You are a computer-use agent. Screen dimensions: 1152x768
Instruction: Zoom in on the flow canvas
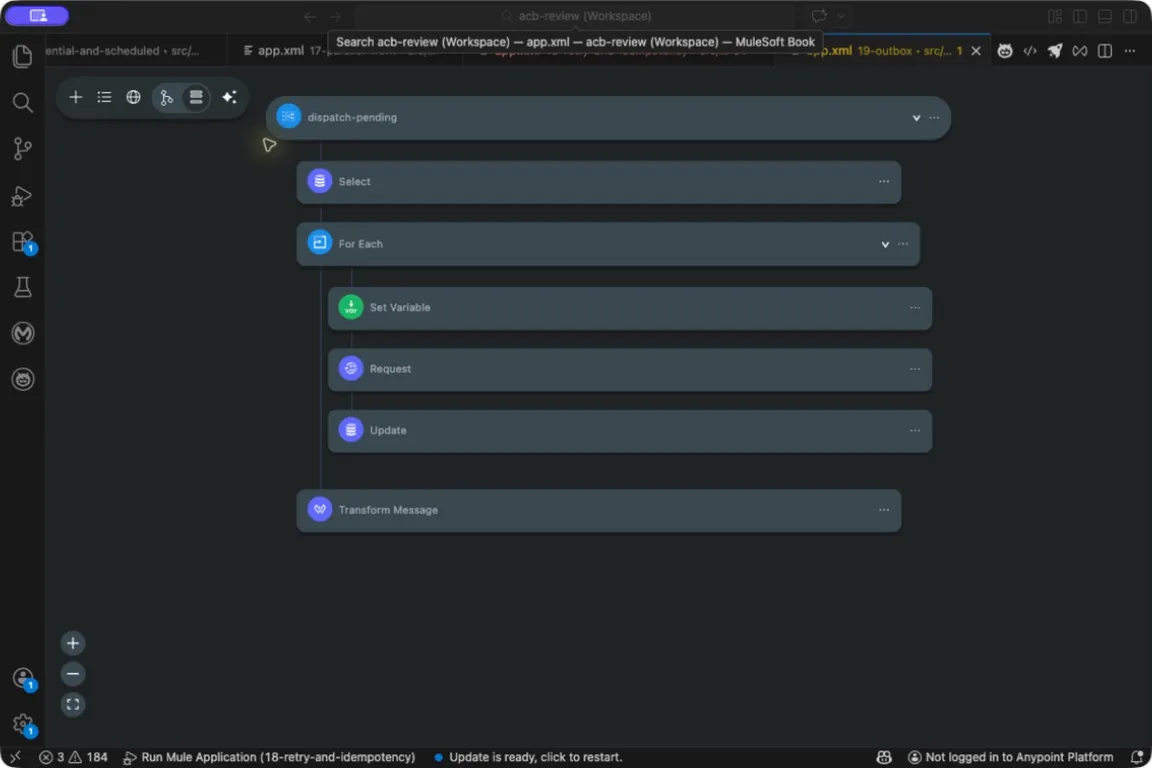tap(73, 644)
